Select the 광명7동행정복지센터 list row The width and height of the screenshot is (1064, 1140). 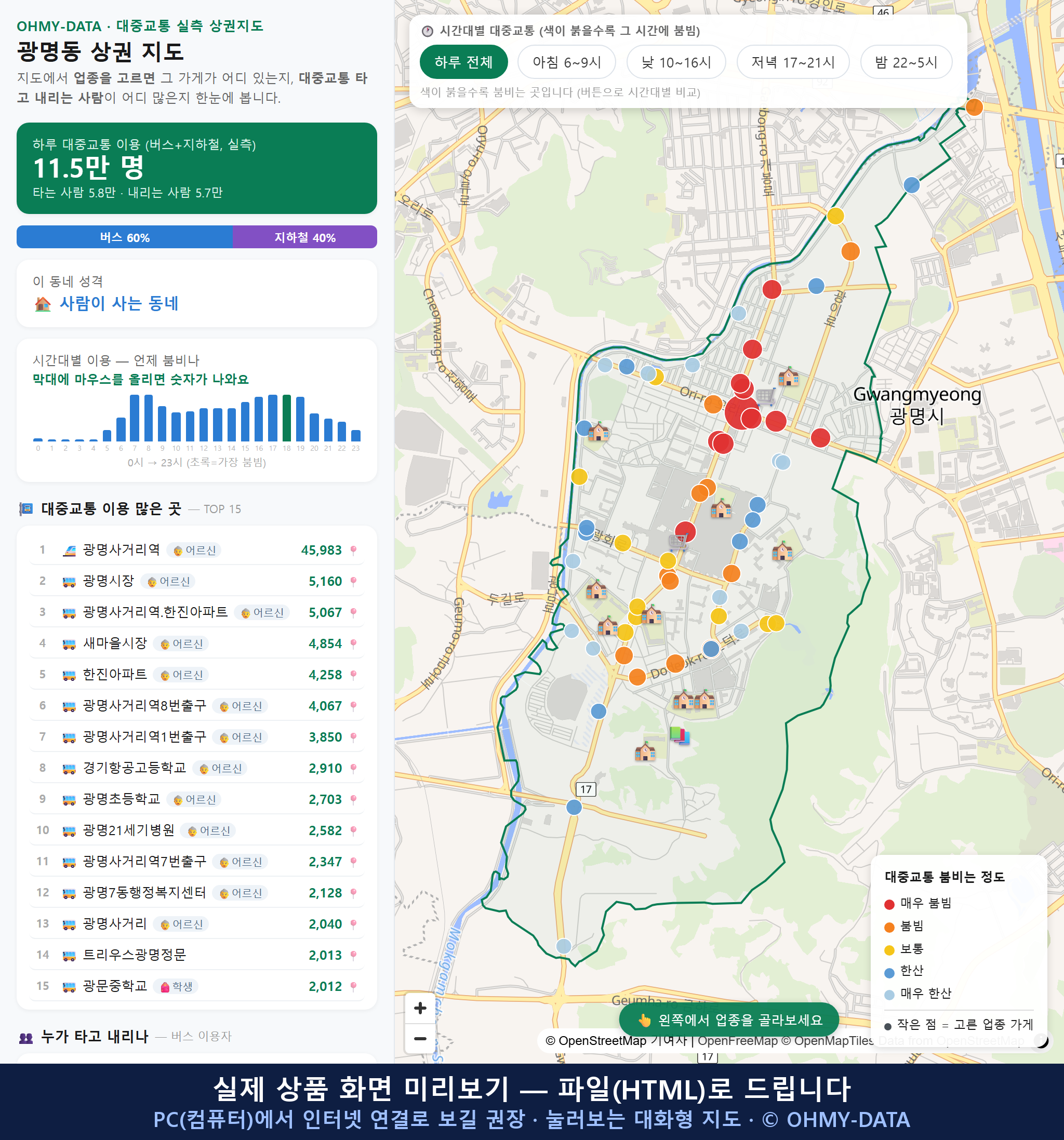coord(196,893)
